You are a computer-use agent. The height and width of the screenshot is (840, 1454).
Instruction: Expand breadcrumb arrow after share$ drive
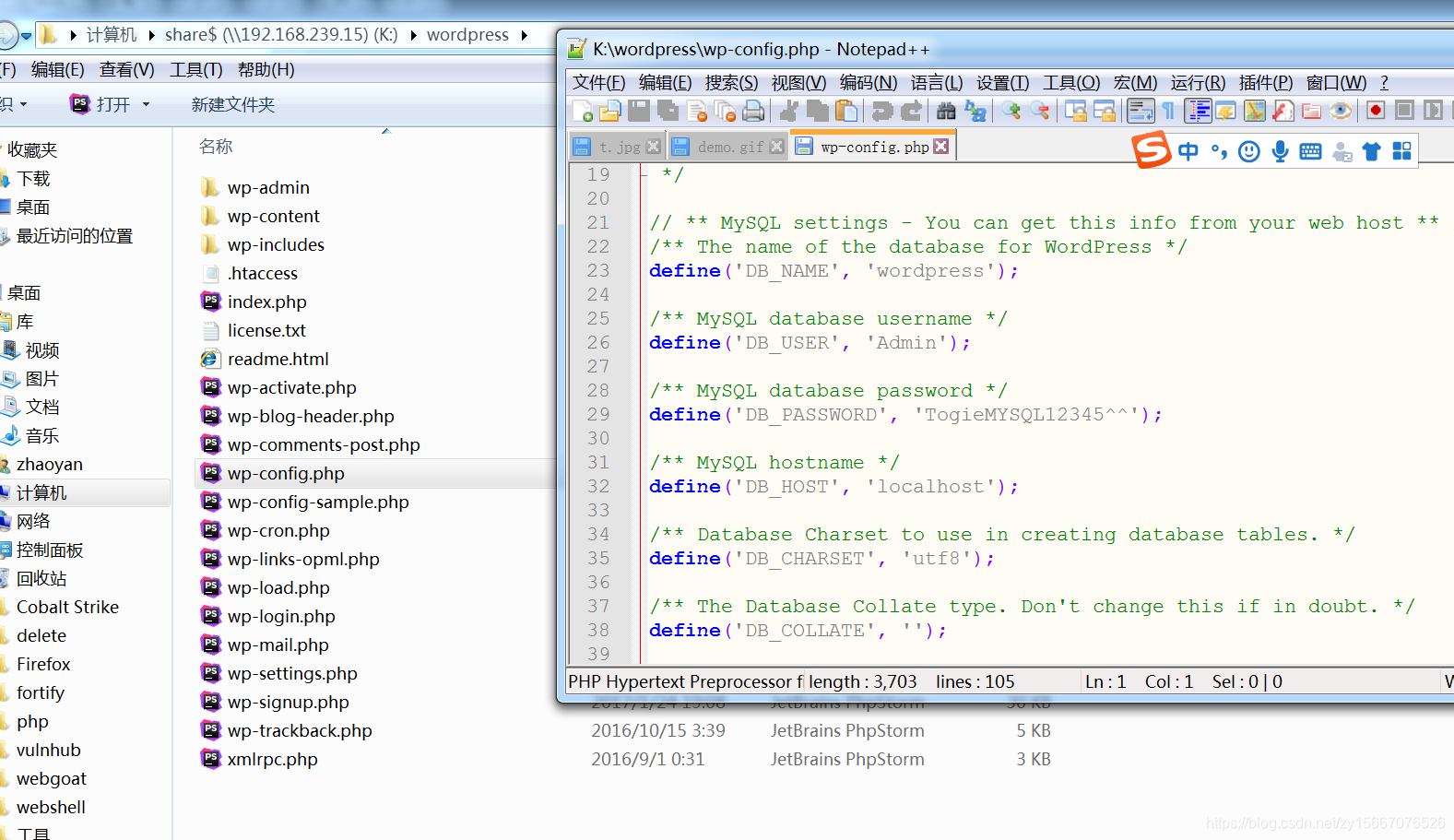point(413,35)
